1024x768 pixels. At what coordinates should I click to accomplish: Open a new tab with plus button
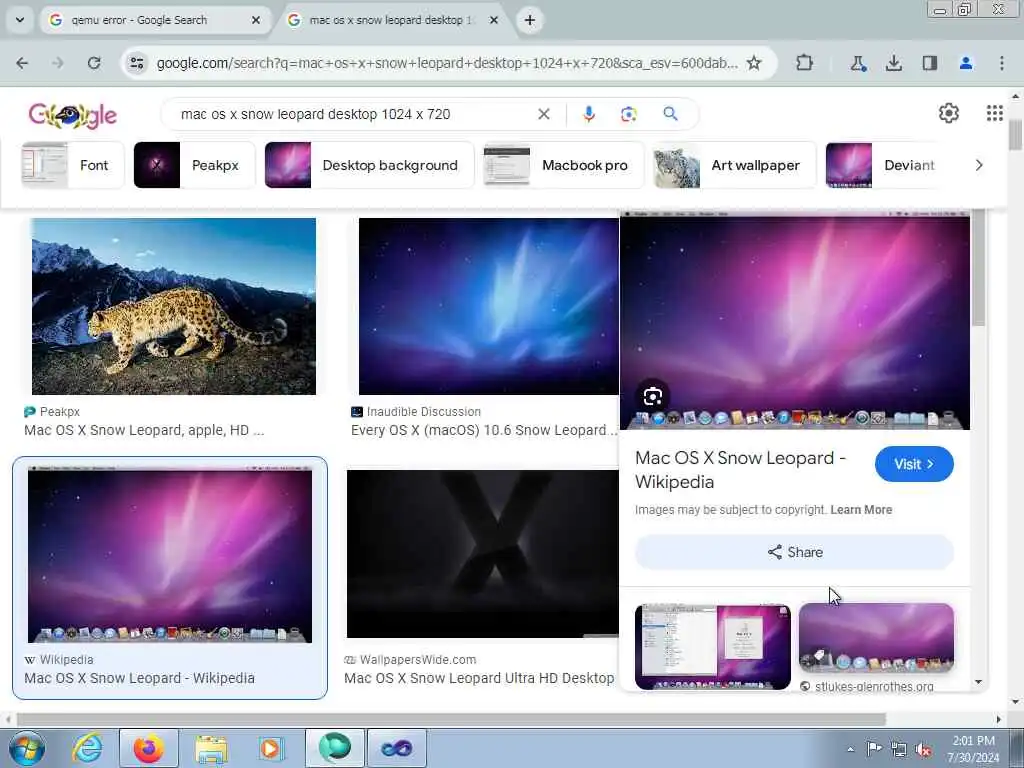[x=530, y=20]
